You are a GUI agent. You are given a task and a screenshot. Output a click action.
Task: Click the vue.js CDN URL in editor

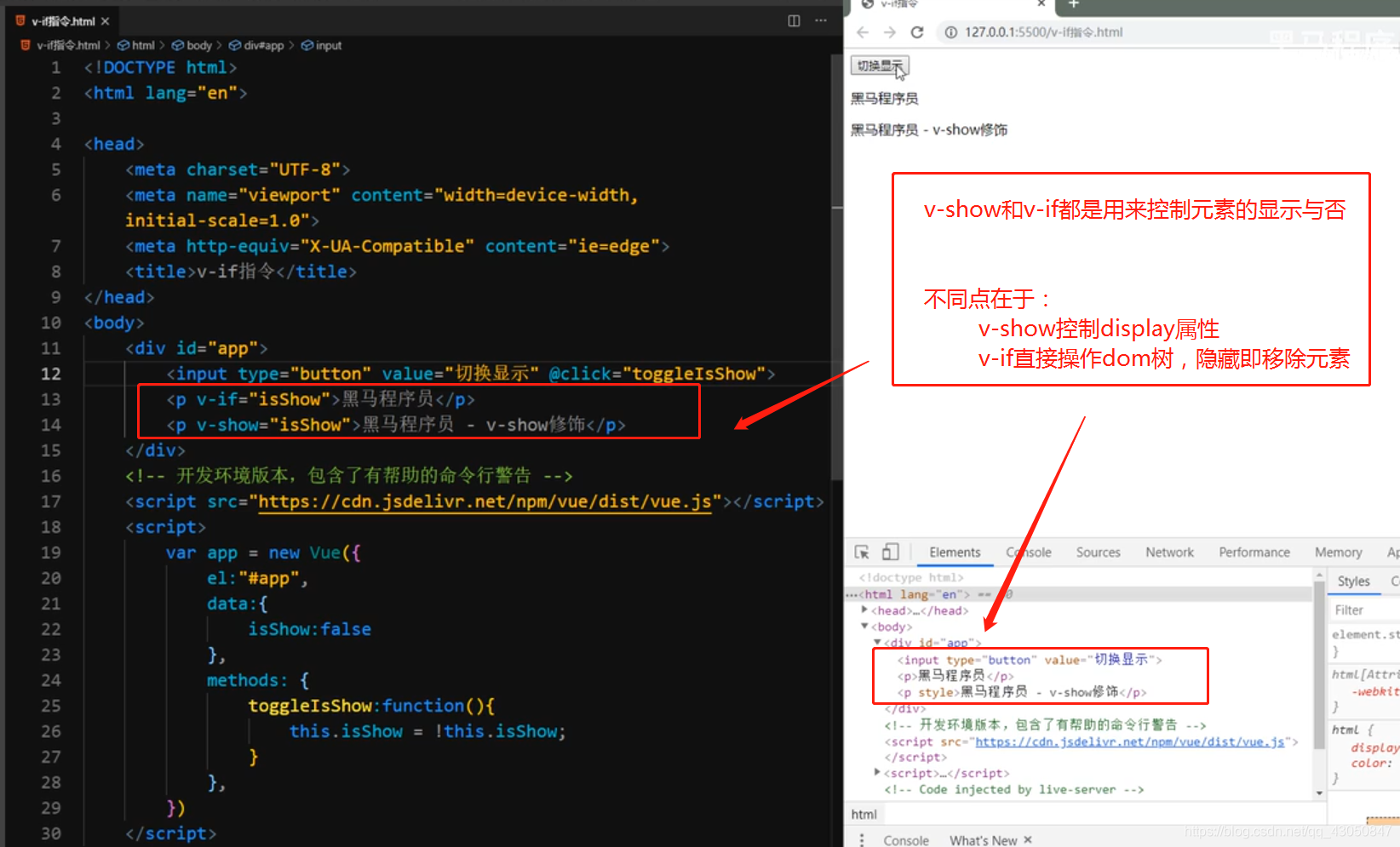[485, 501]
